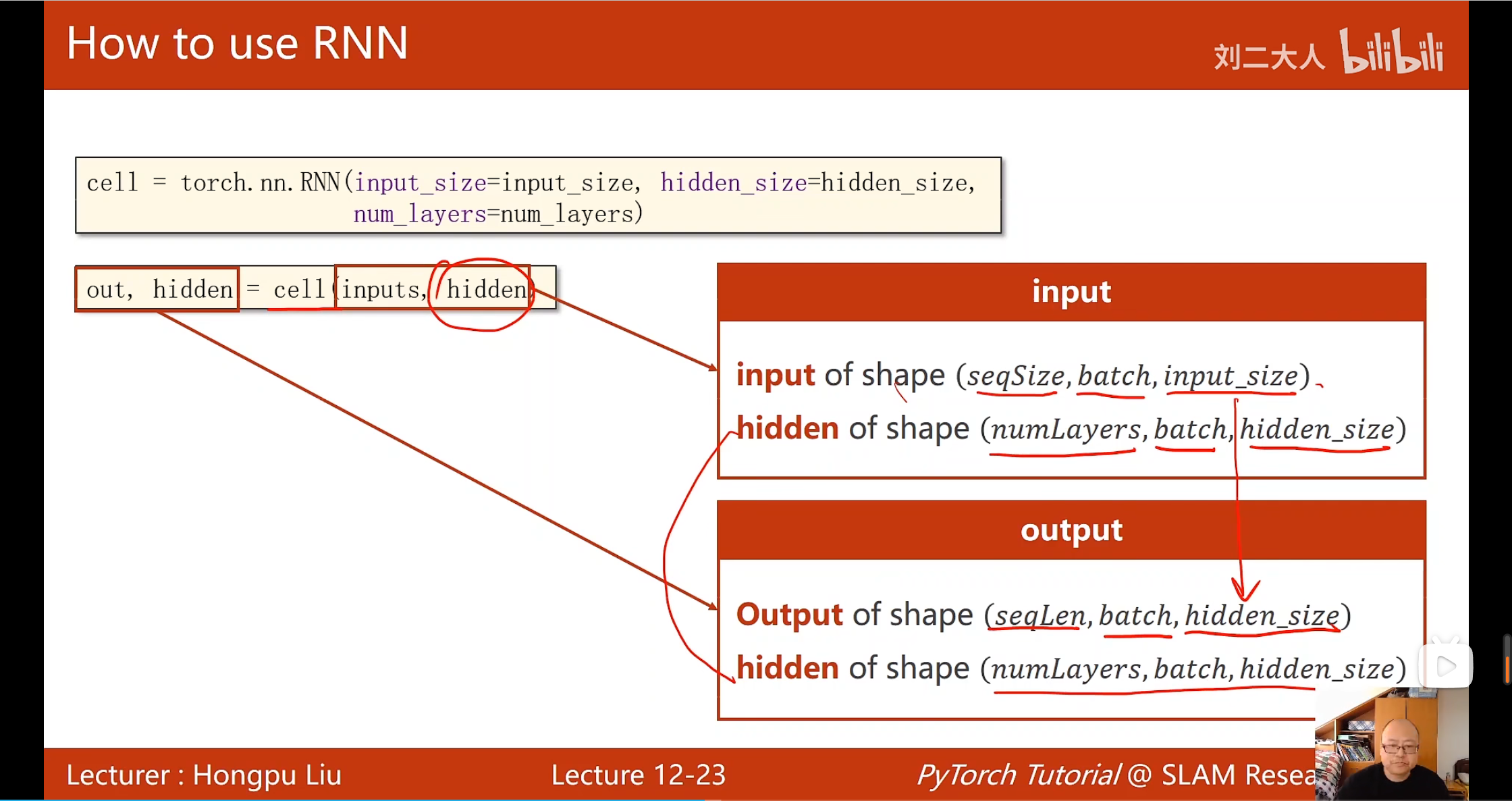Click the bilibili logo watermark
Image resolution: width=1512 pixels, height=801 pixels.
(1391, 51)
